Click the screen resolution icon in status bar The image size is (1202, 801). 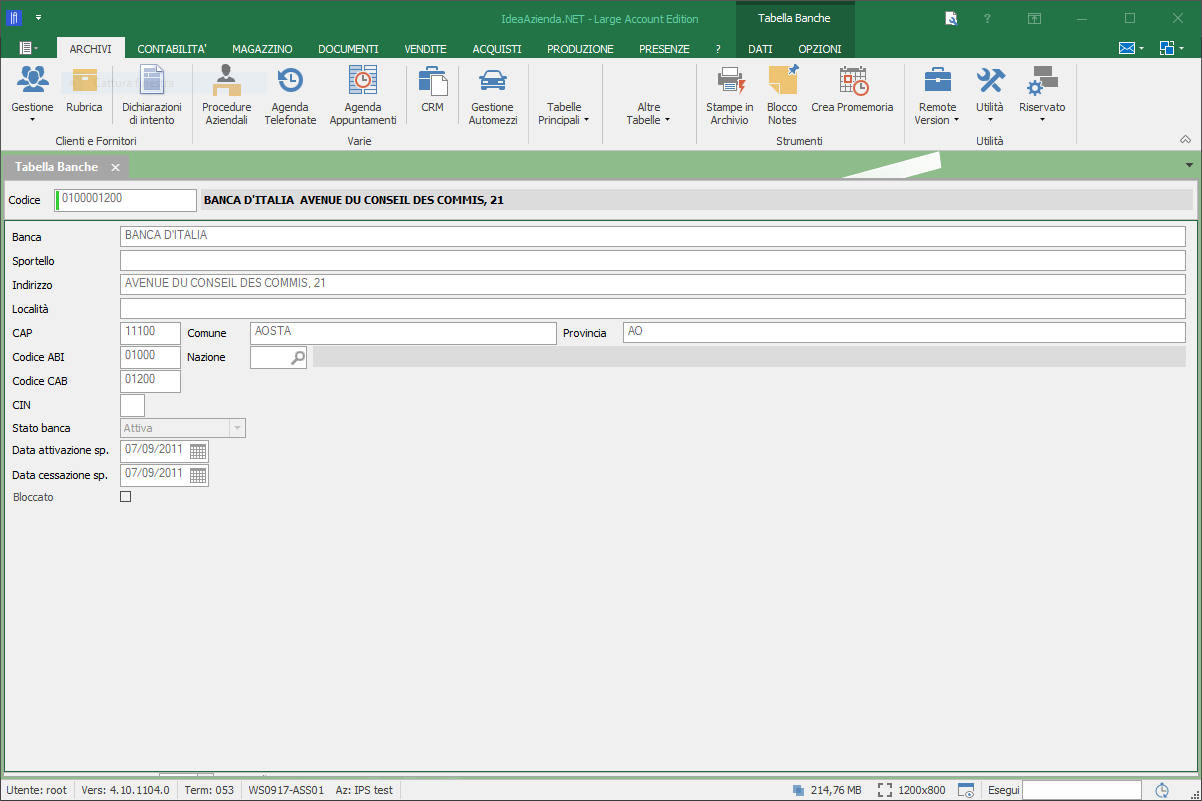point(885,790)
